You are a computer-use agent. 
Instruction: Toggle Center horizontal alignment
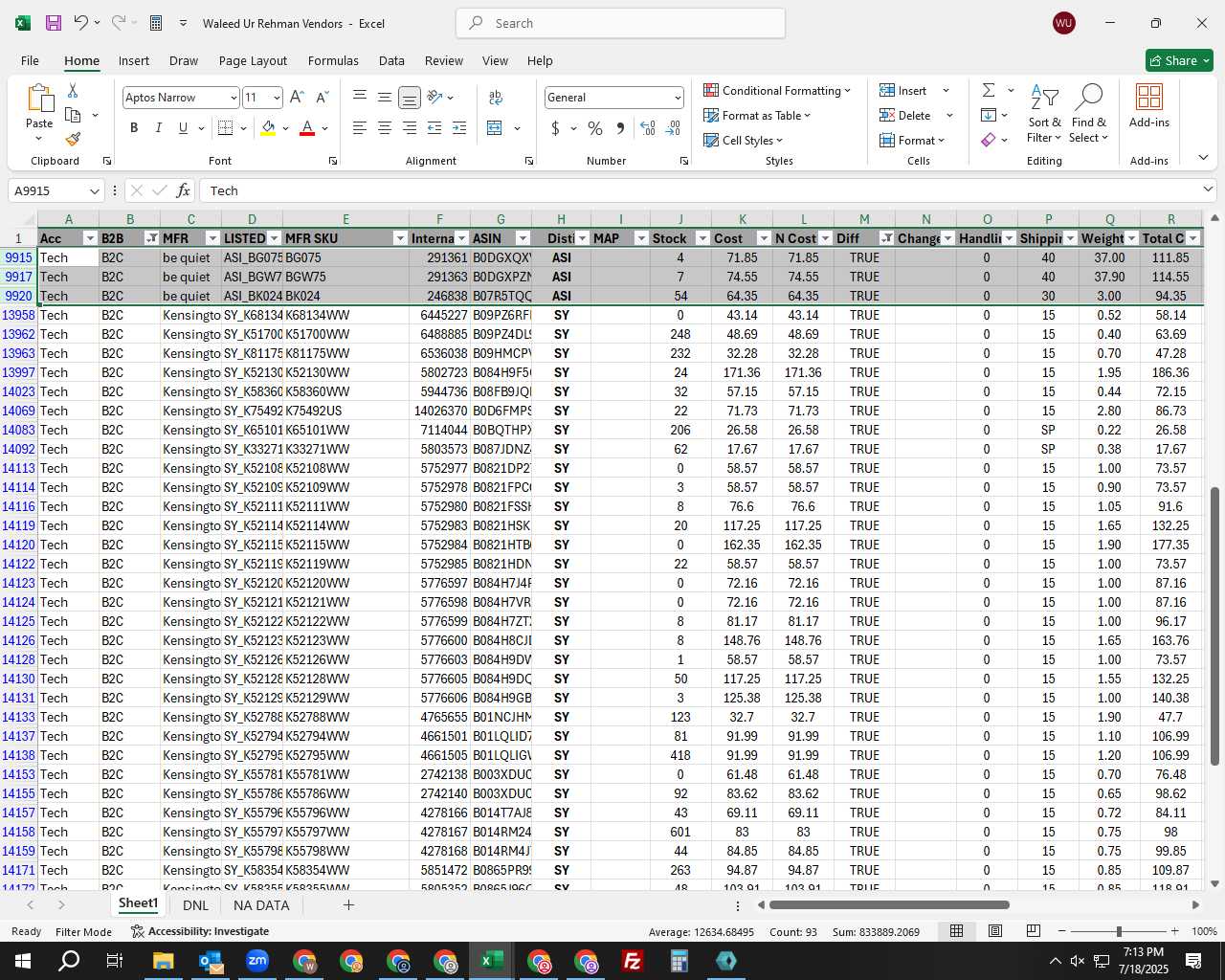tap(384, 127)
